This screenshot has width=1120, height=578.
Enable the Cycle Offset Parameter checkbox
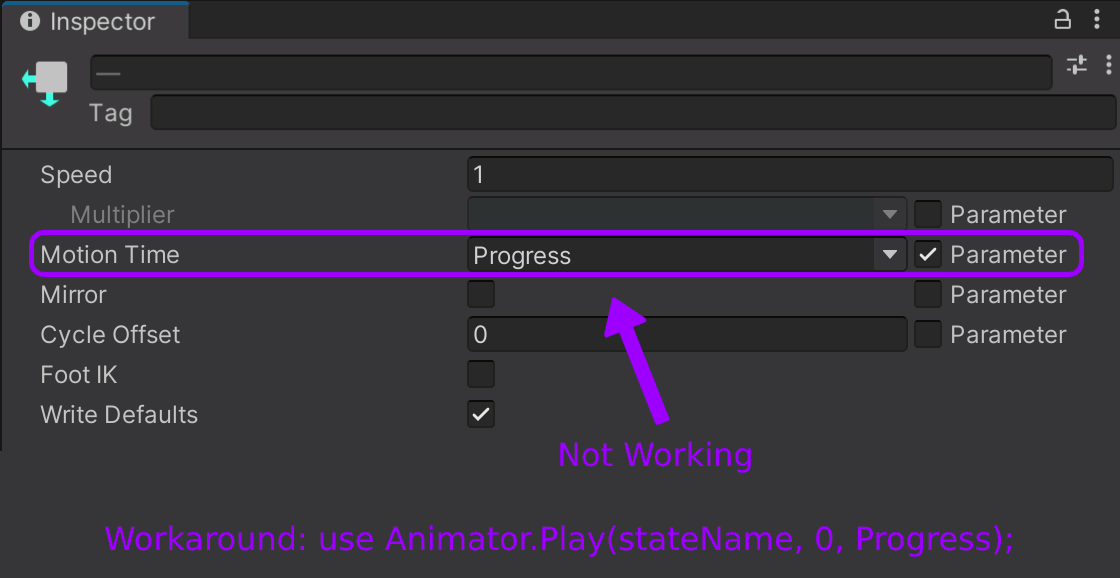(928, 335)
